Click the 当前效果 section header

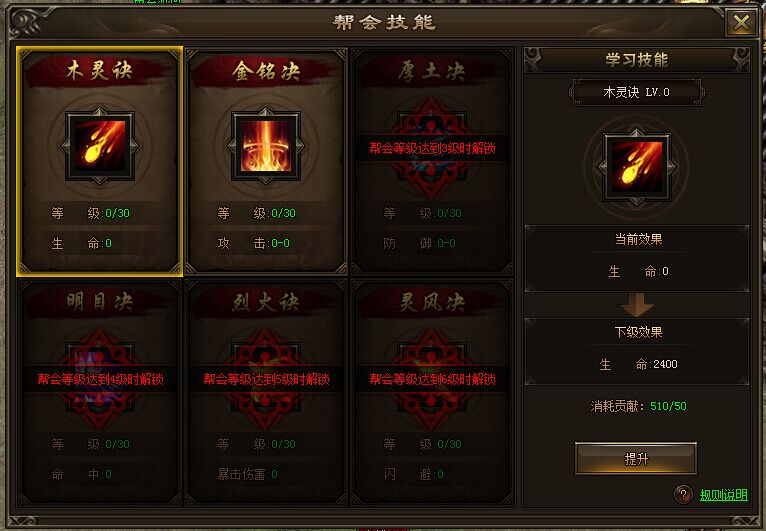[x=638, y=239]
